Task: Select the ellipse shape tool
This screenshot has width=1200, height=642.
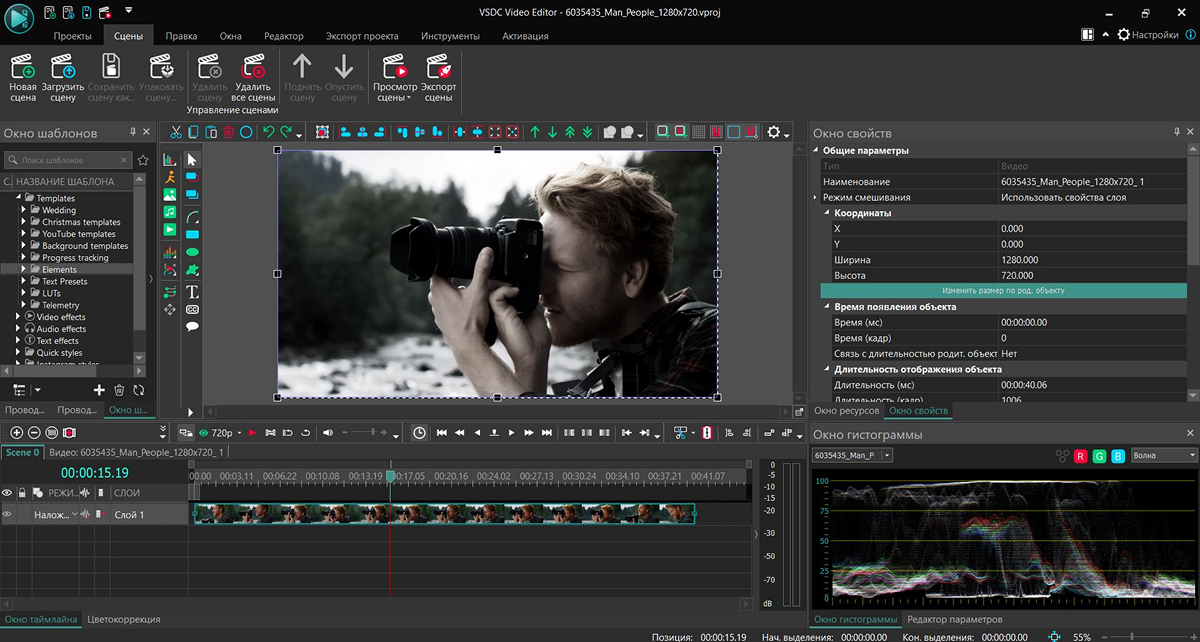Action: click(192, 252)
